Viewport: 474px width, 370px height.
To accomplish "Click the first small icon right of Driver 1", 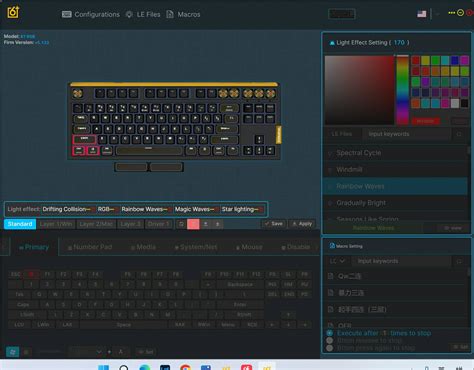I will tap(181, 224).
